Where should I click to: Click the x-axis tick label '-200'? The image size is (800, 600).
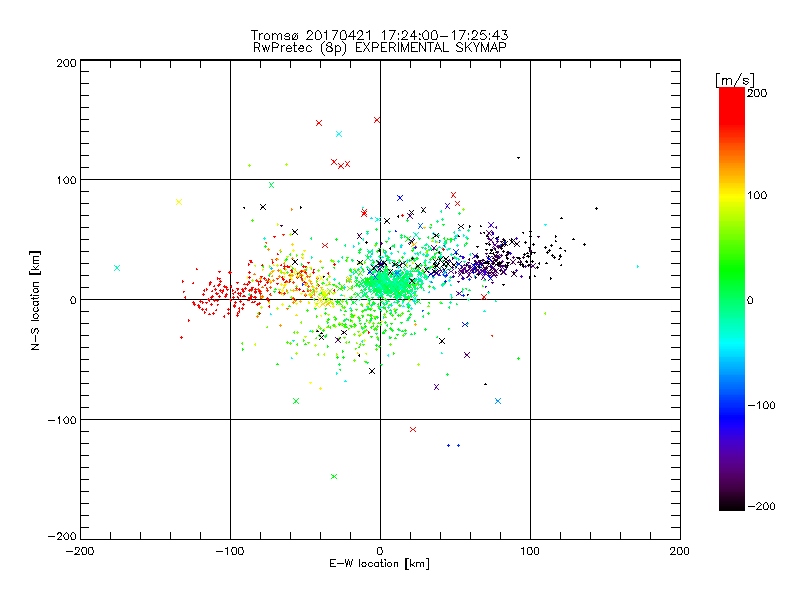click(x=80, y=551)
